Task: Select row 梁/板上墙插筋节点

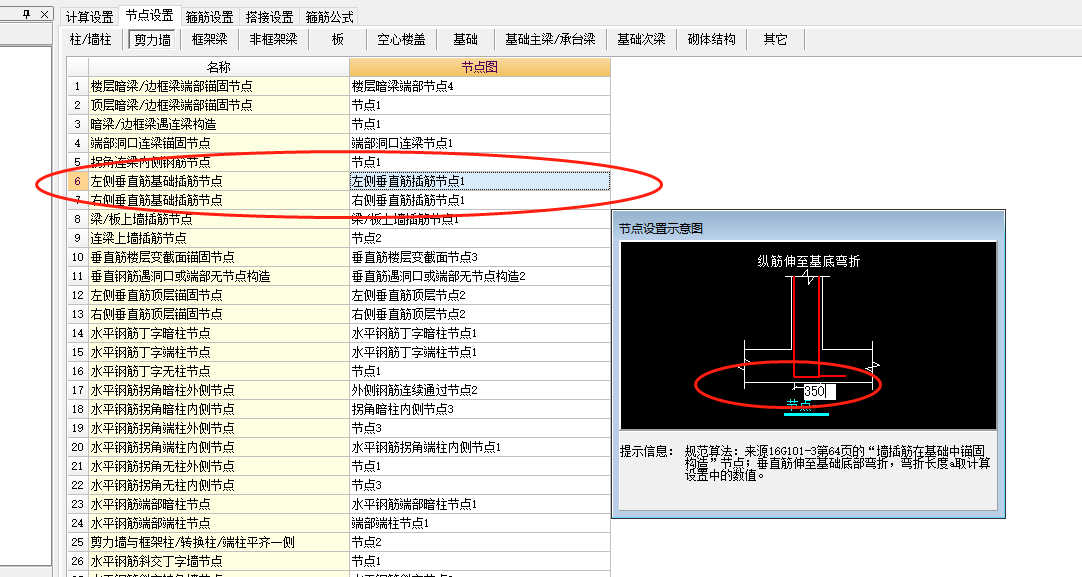Action: [x=219, y=219]
